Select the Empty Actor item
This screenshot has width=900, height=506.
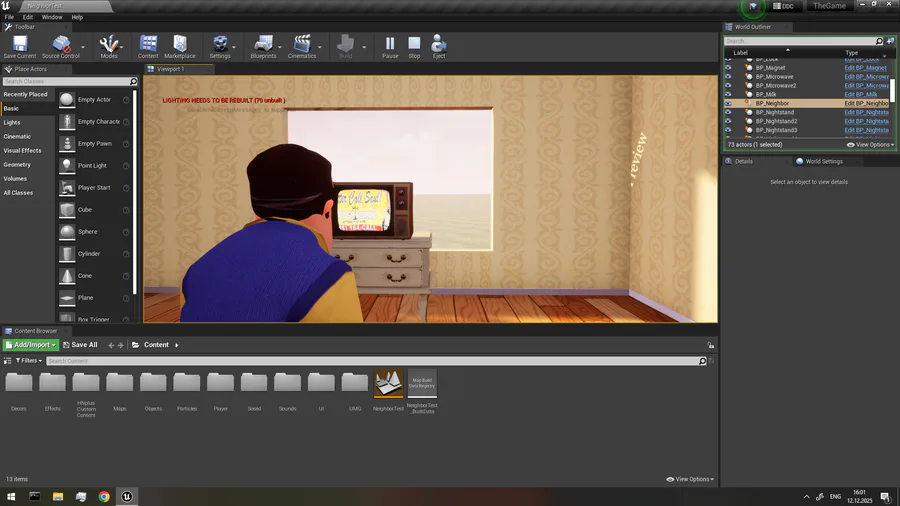(x=94, y=100)
